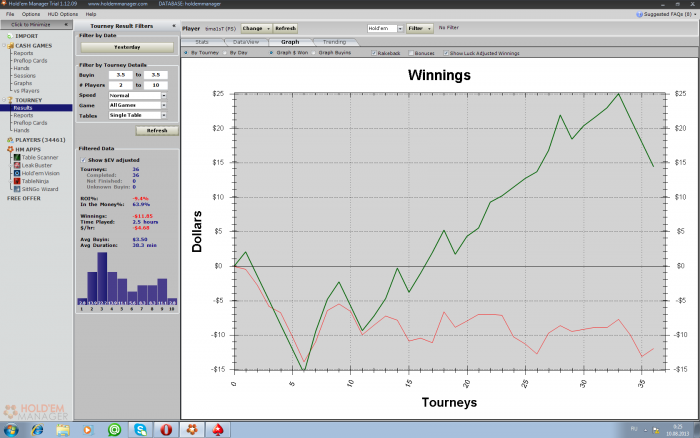Click the Click to Minimize bar

coord(36,25)
